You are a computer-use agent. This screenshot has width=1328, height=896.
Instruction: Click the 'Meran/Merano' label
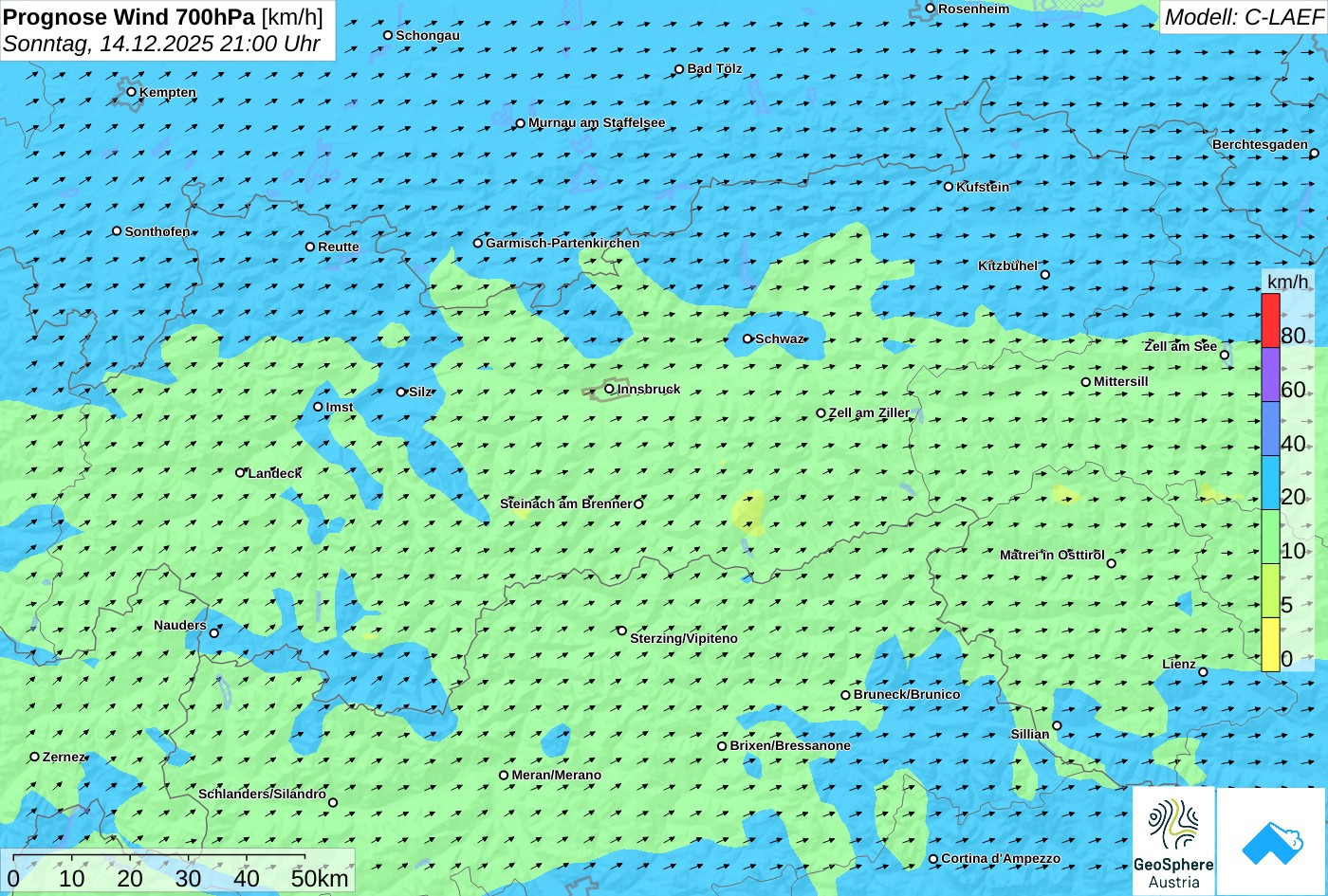[557, 775]
